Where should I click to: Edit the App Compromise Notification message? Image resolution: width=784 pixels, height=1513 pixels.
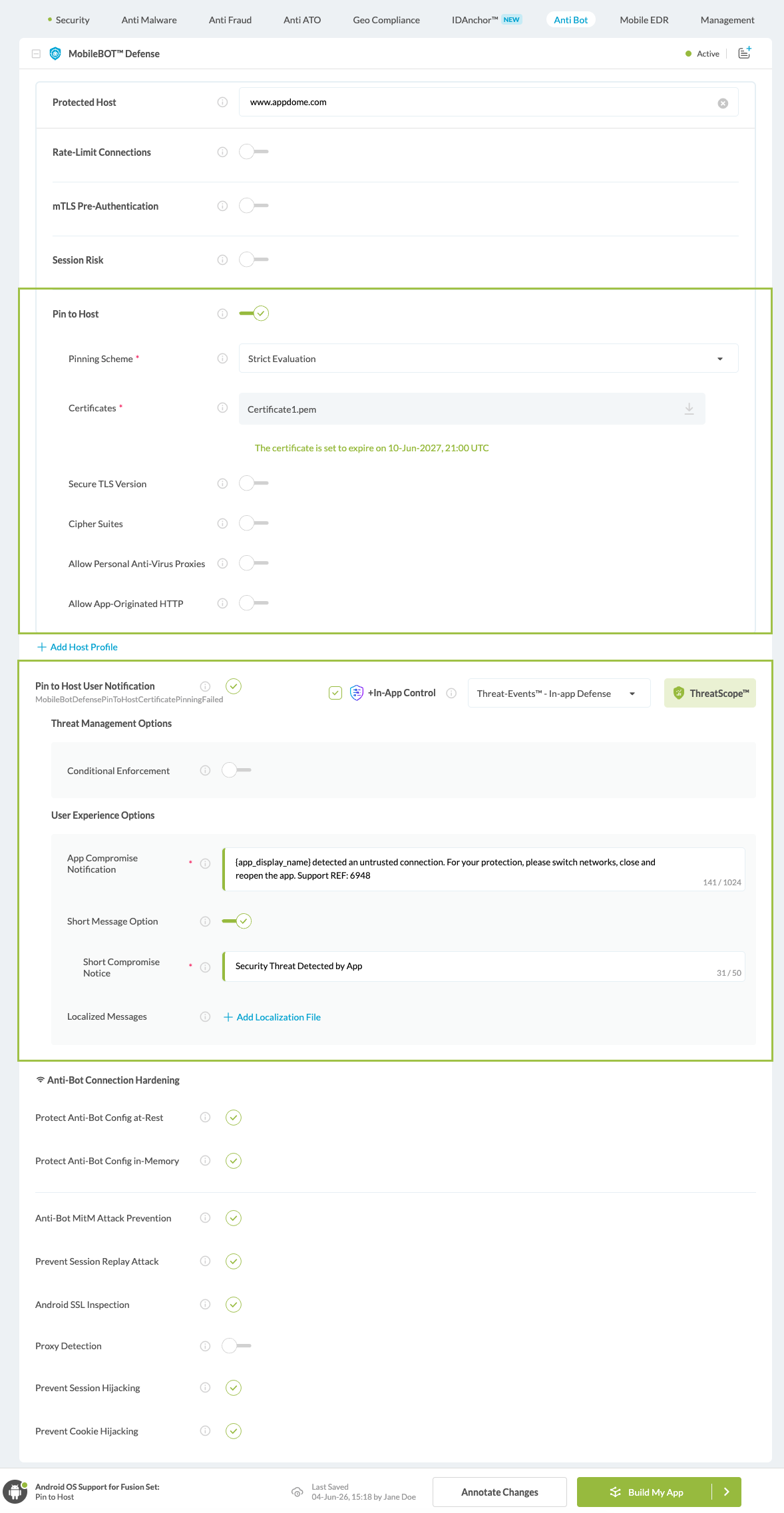pyautogui.click(x=484, y=869)
